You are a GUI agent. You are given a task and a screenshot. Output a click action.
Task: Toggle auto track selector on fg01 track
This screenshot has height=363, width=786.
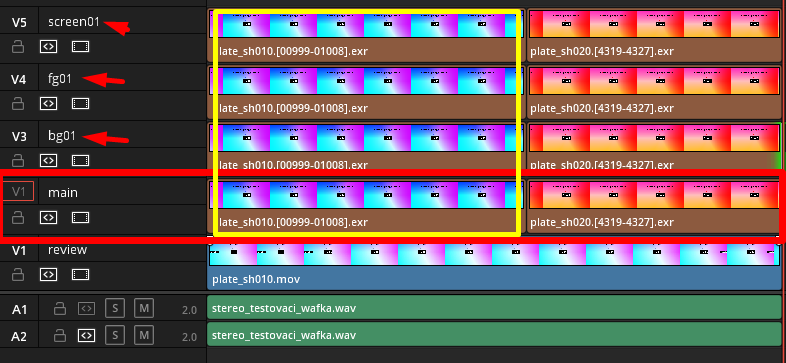click(48, 104)
